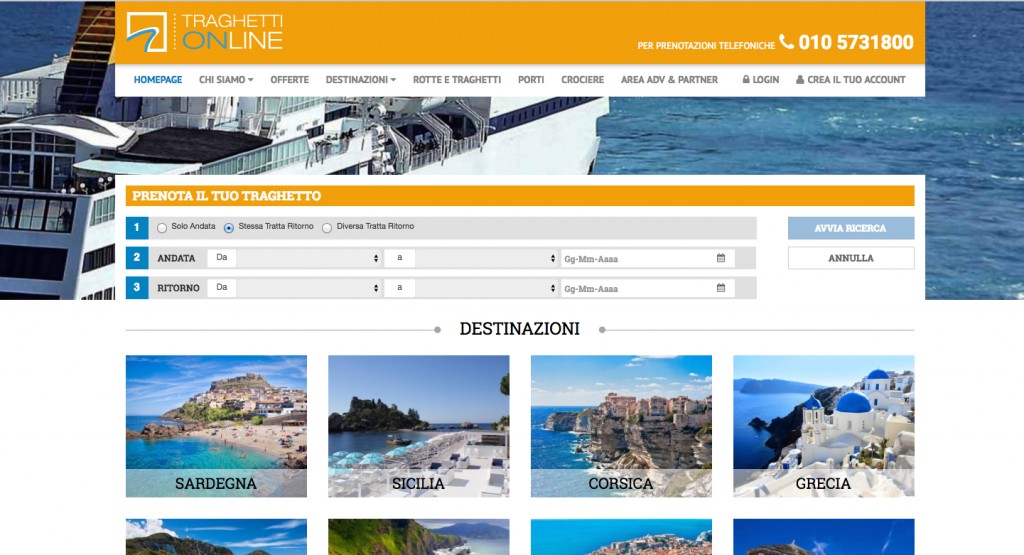Choose Diversa Tratta Ritorno radio button
1024x555 pixels.
pos(327,228)
